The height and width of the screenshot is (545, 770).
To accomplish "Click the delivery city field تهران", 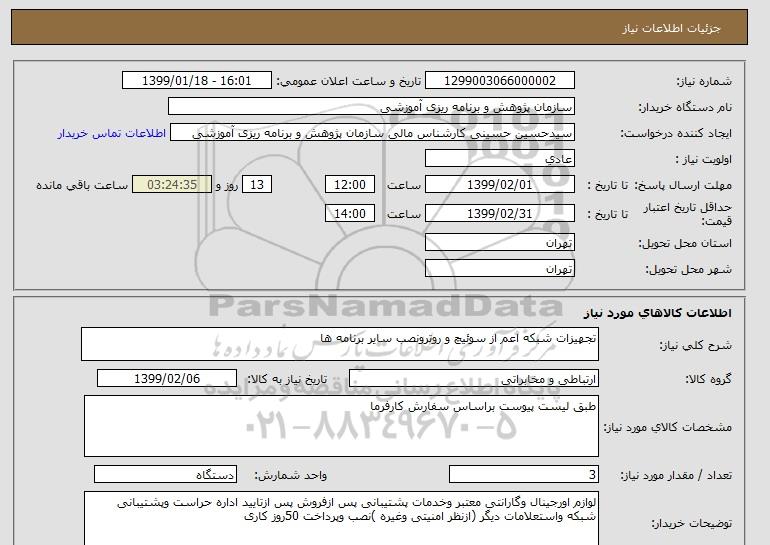I will tap(499, 269).
